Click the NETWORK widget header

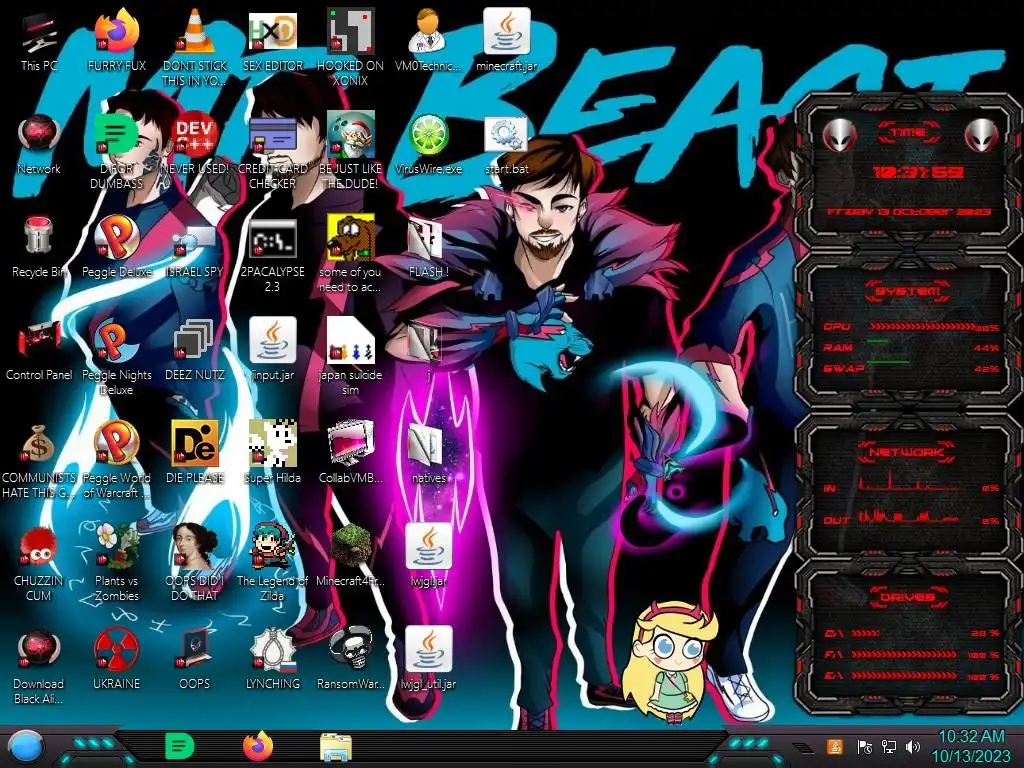click(x=908, y=451)
